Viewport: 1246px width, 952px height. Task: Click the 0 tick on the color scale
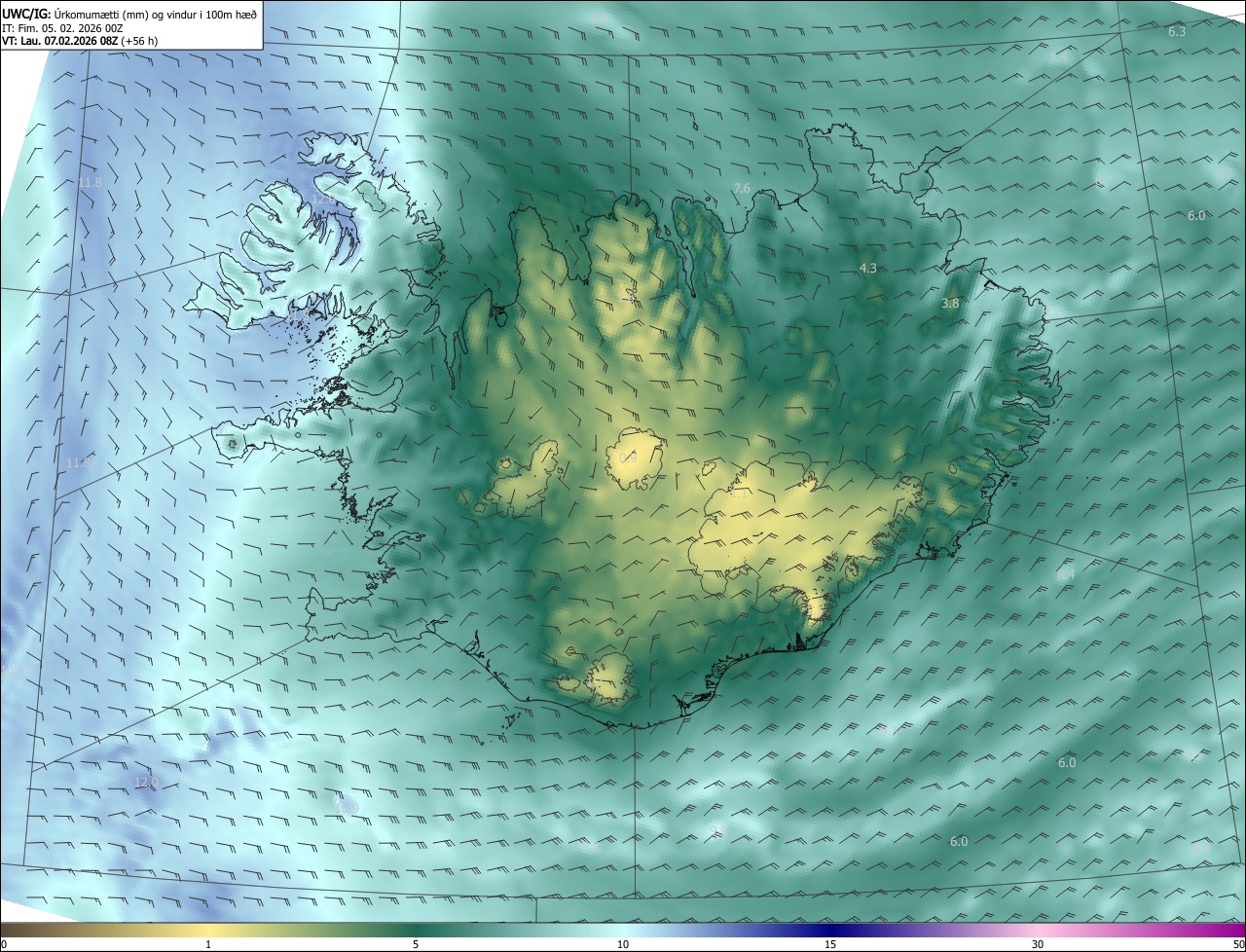pyautogui.click(x=4, y=945)
